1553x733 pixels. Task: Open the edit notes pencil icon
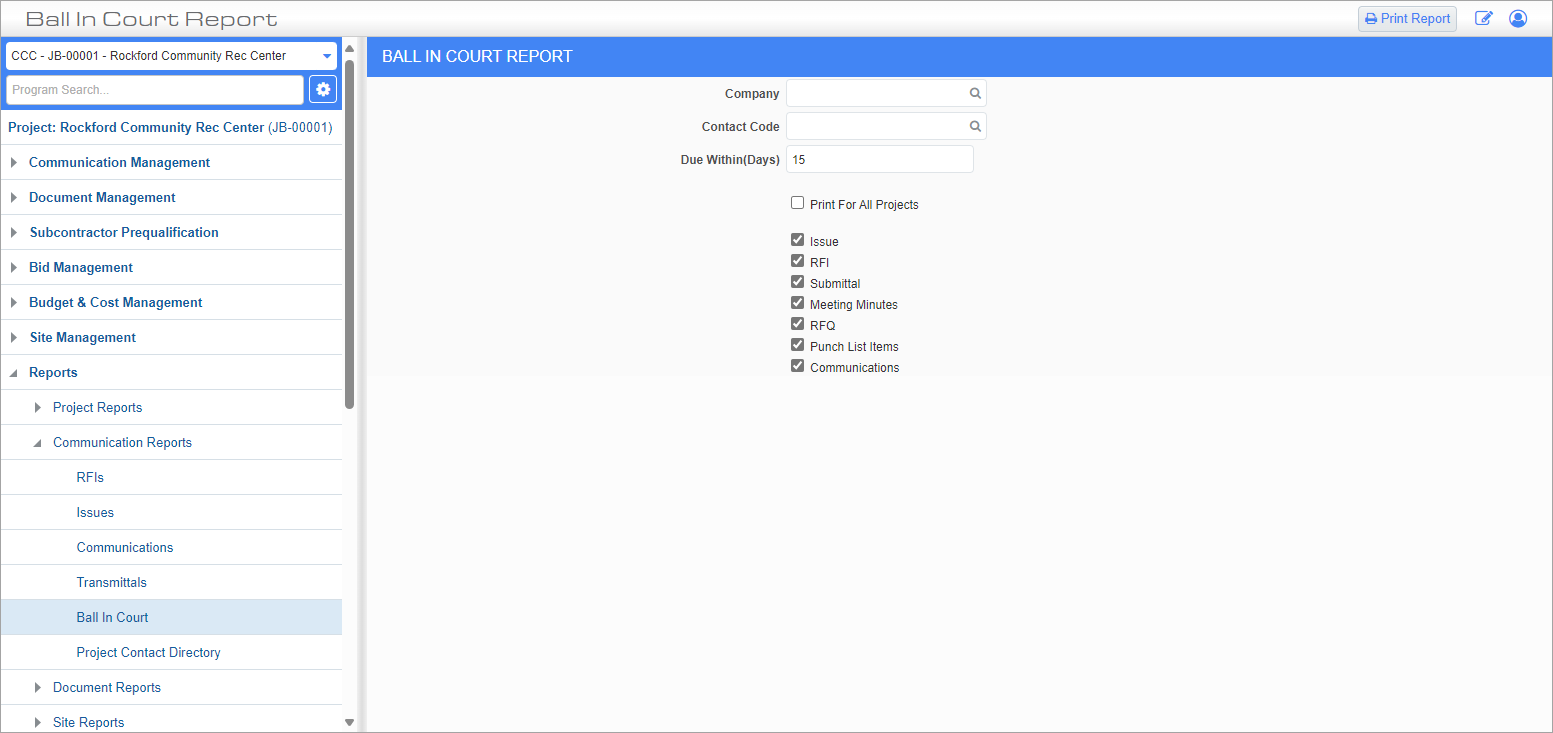(x=1484, y=19)
